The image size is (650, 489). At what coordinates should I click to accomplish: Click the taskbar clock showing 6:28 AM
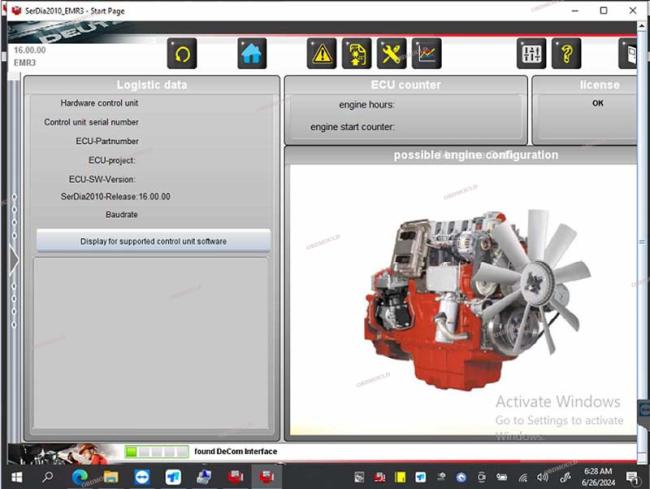coord(596,477)
